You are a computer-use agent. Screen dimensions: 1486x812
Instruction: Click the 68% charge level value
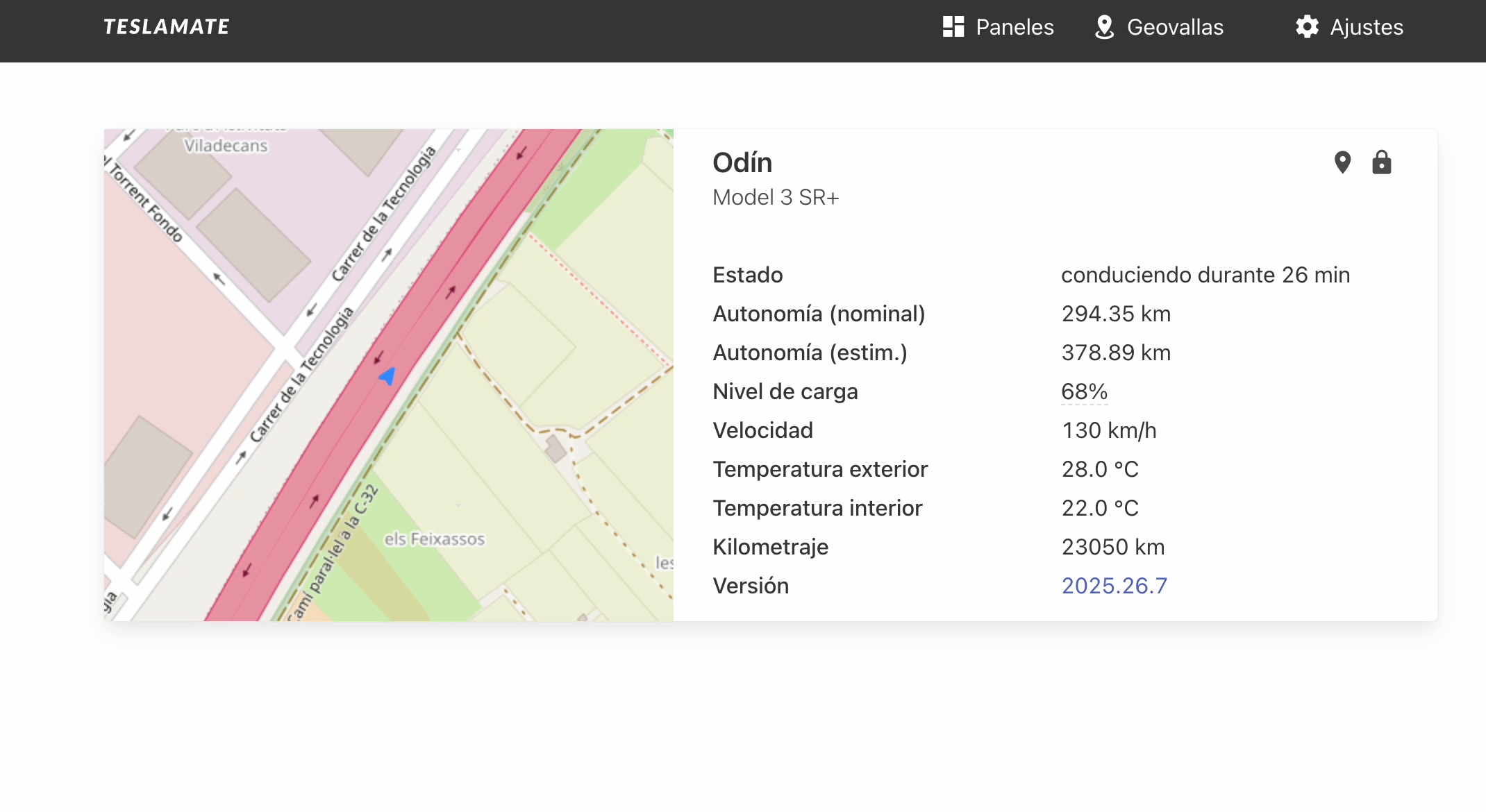(1085, 391)
